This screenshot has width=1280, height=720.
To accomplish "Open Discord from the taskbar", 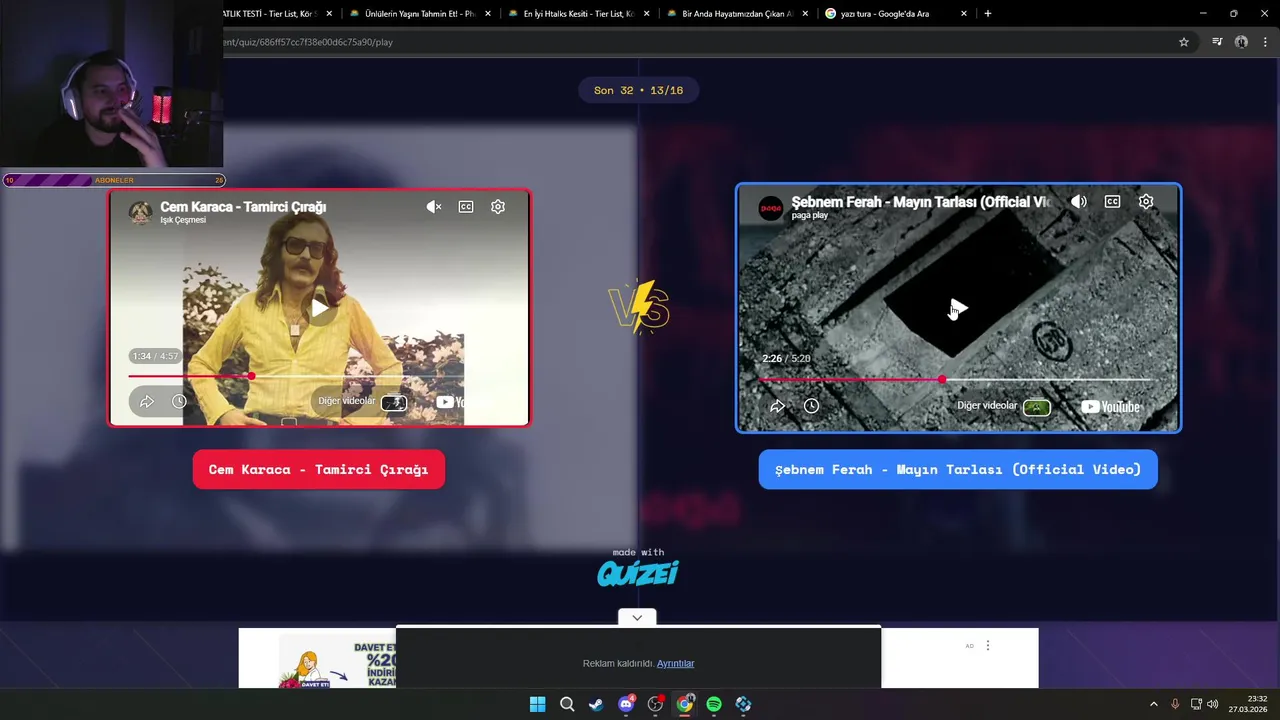I will click(x=626, y=704).
